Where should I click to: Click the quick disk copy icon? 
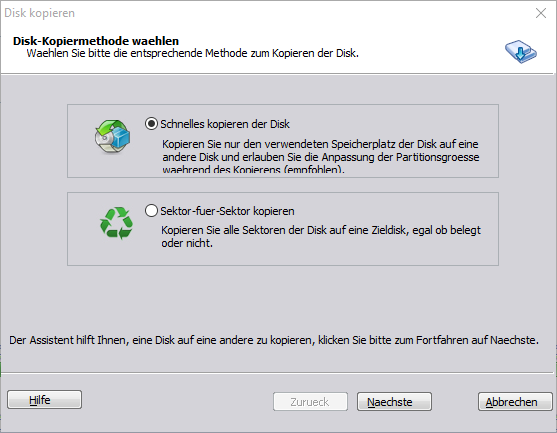click(112, 137)
